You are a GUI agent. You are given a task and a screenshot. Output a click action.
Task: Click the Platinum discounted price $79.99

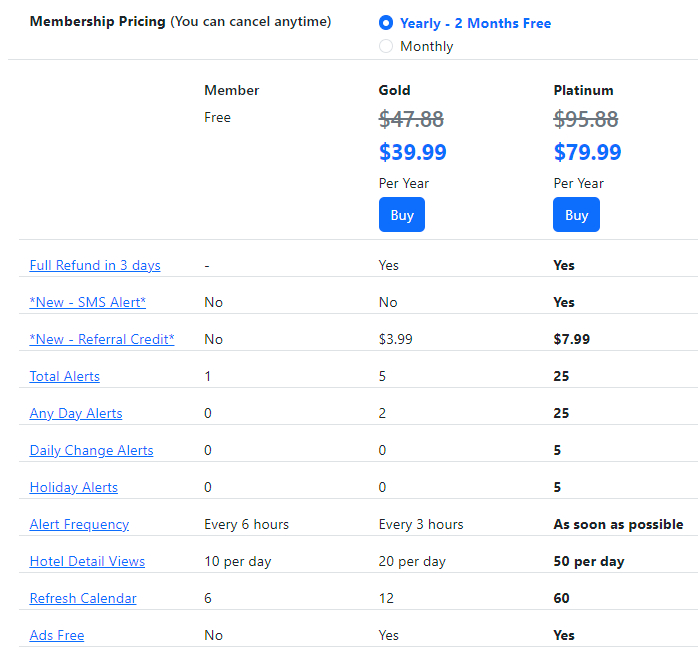[587, 152]
